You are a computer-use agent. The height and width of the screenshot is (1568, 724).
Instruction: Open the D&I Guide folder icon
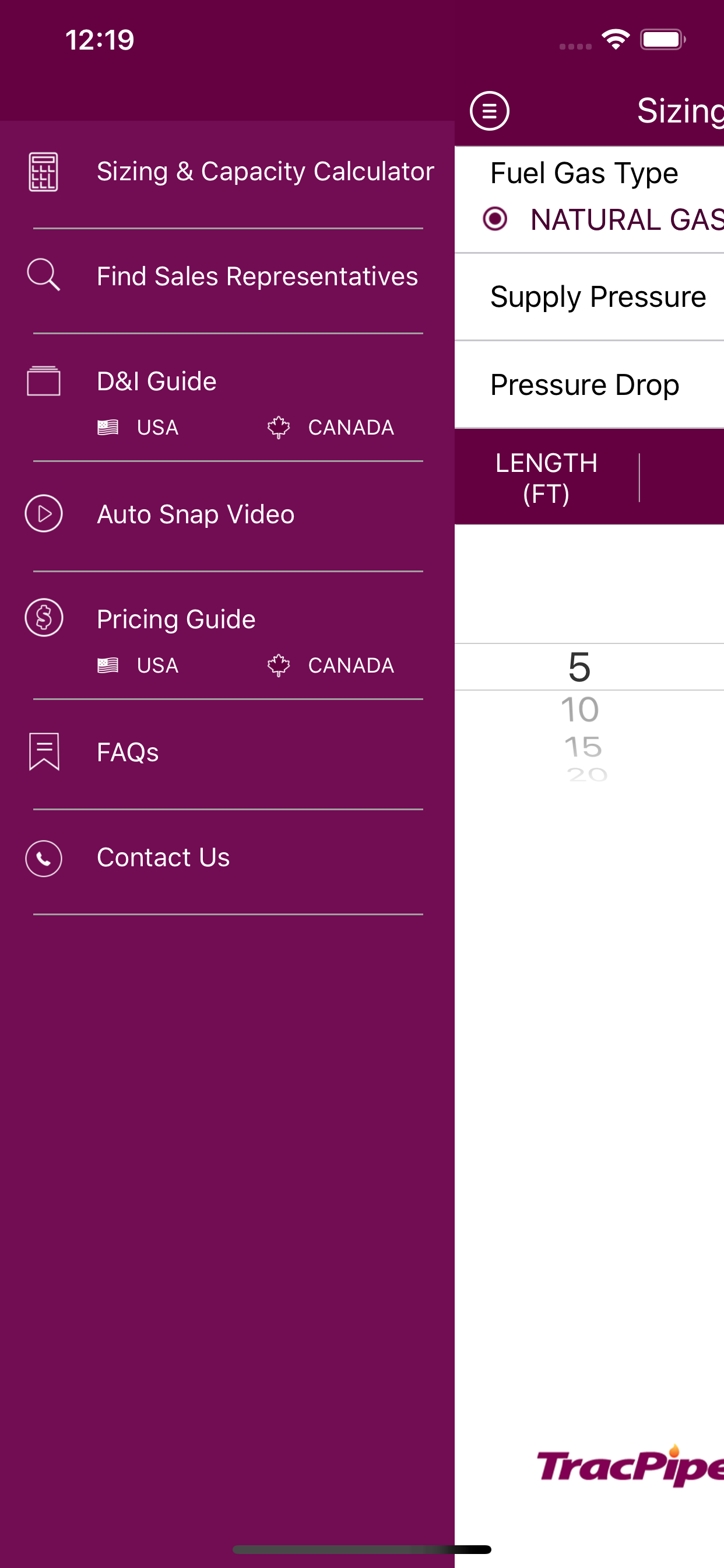point(44,380)
